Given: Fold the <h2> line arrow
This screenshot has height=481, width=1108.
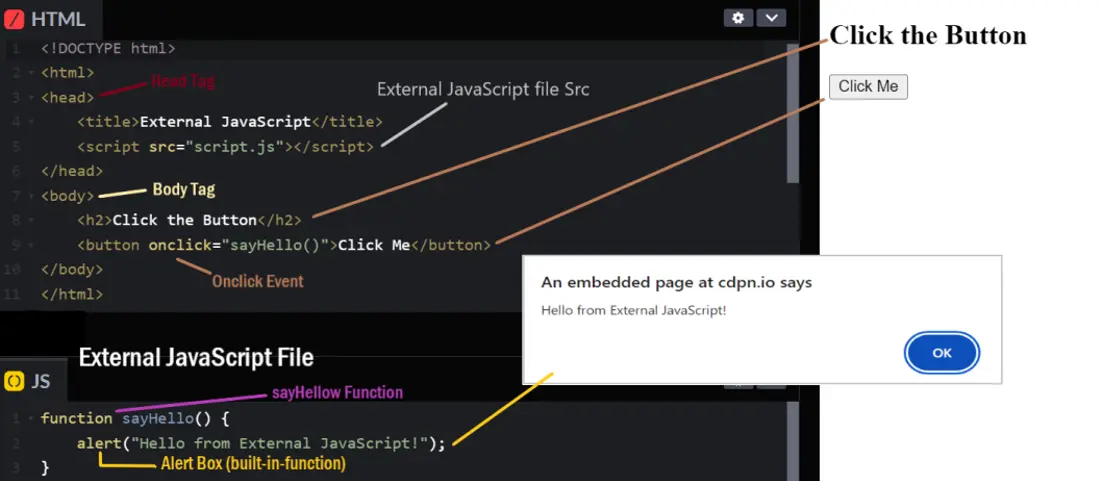Looking at the screenshot, I should (30, 220).
